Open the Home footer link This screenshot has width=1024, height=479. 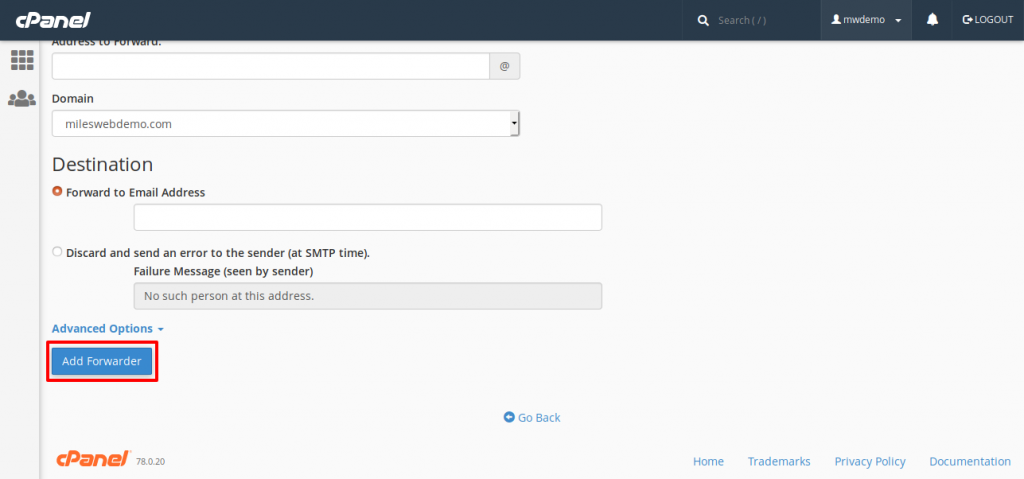coord(708,461)
